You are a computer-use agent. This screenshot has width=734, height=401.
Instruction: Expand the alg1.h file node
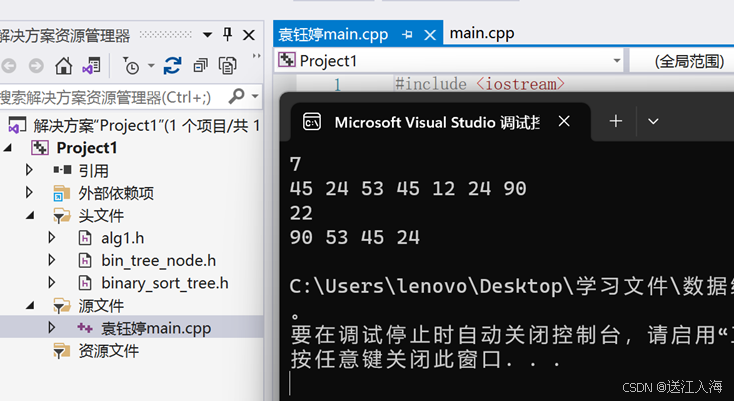tap(52, 238)
